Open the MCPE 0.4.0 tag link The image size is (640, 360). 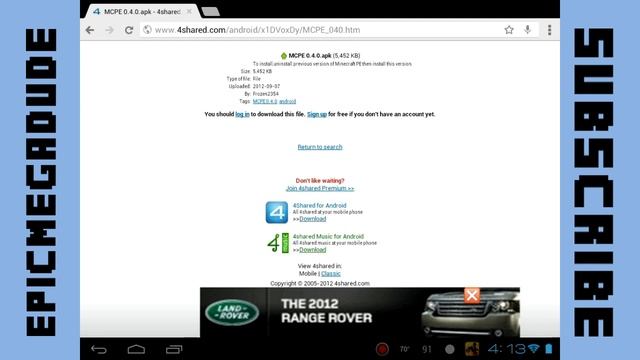tap(265, 101)
